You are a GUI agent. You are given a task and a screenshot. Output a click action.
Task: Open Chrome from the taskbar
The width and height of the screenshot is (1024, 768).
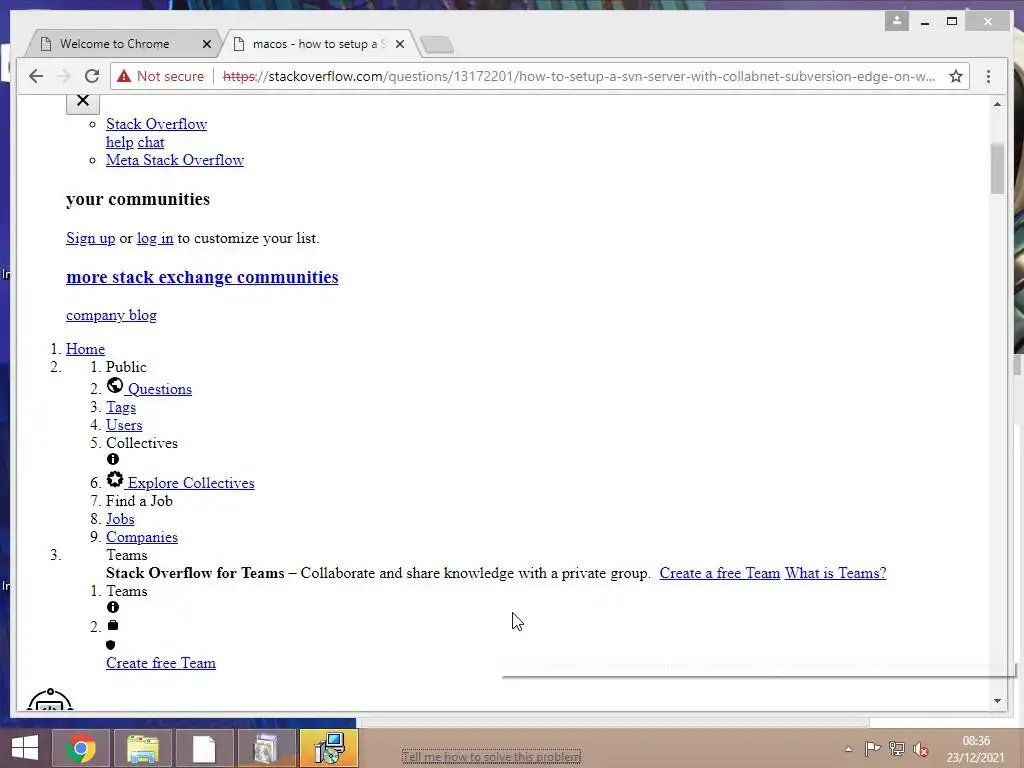[x=81, y=748]
